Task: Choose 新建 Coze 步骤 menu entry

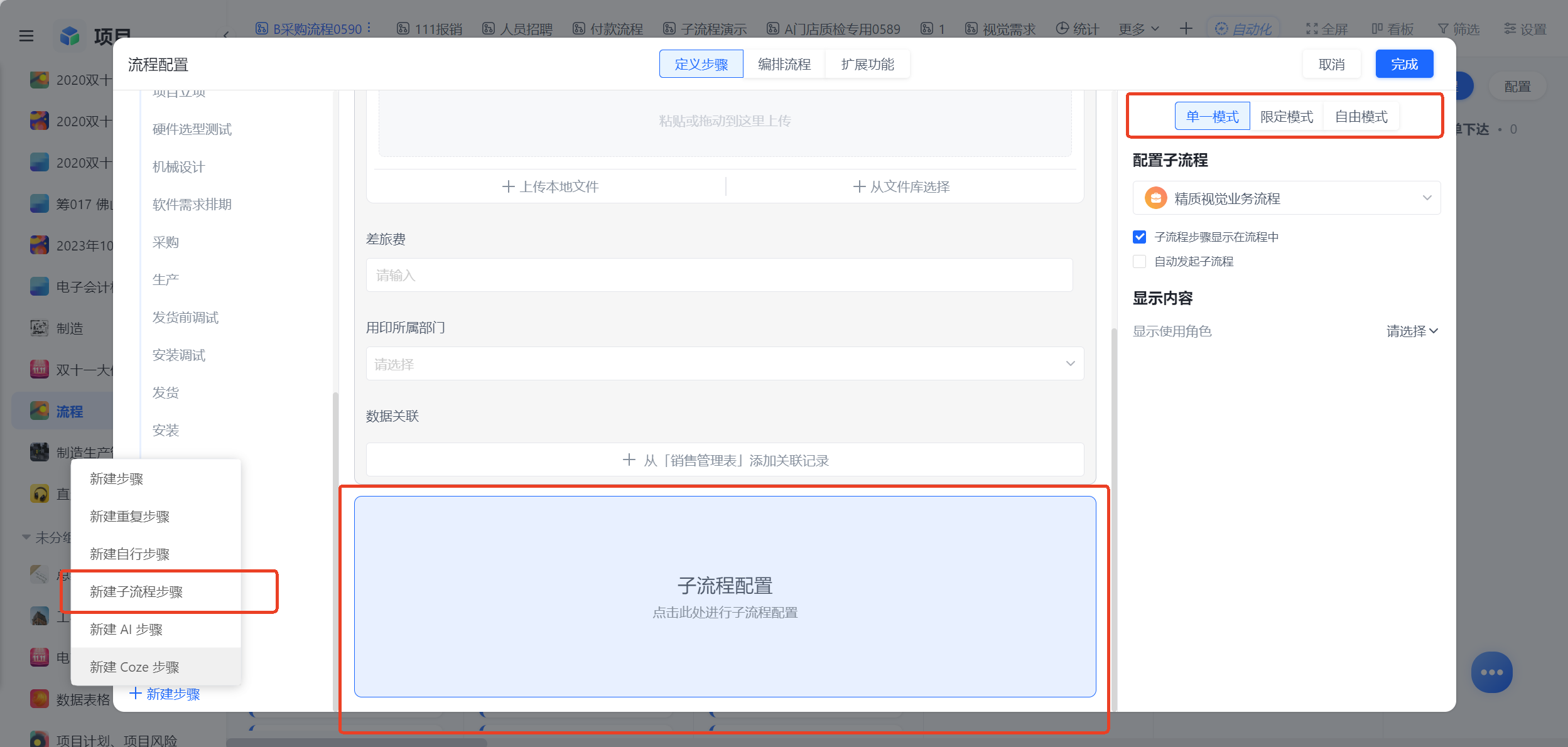Action: (x=156, y=667)
